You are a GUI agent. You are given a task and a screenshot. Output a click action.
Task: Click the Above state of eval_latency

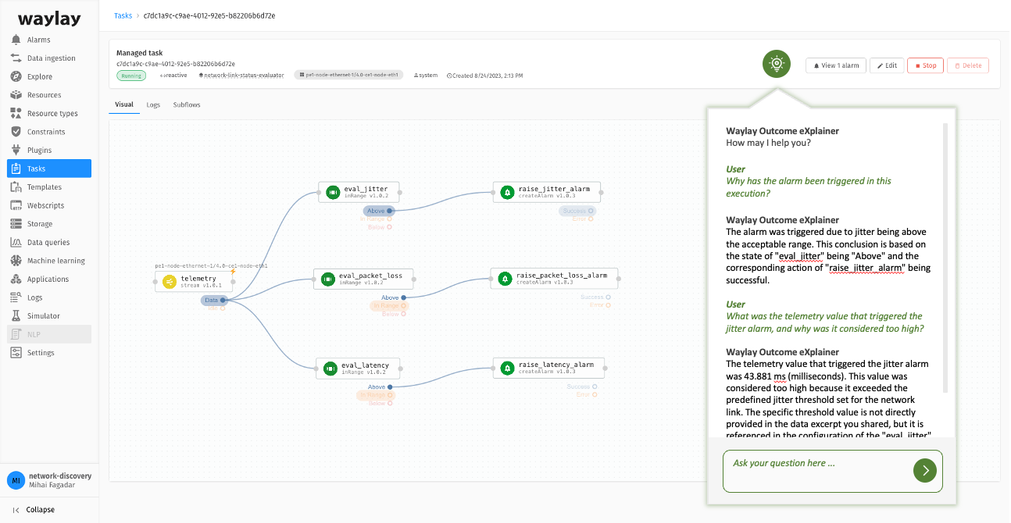point(380,387)
